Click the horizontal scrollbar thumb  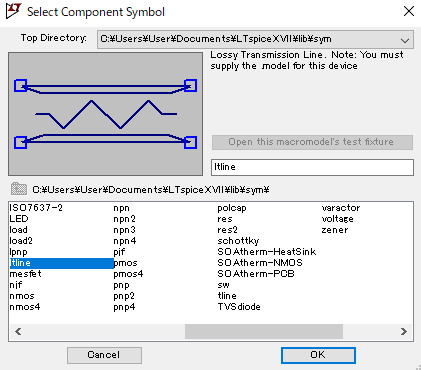[264, 331]
